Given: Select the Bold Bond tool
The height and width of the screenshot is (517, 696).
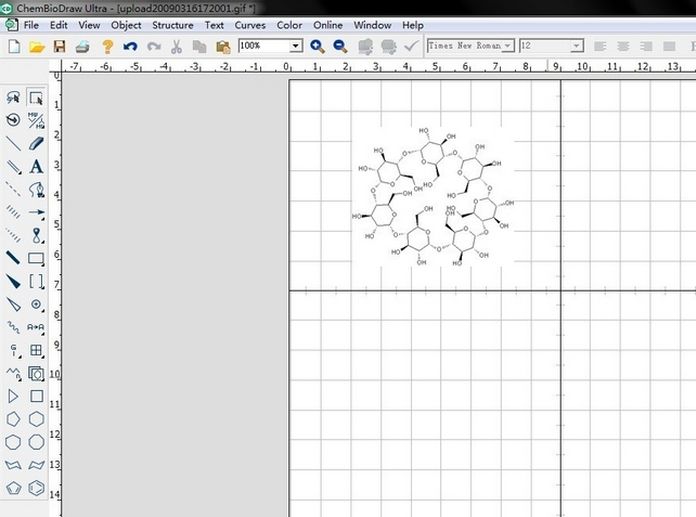Looking at the screenshot, I should pos(13,258).
